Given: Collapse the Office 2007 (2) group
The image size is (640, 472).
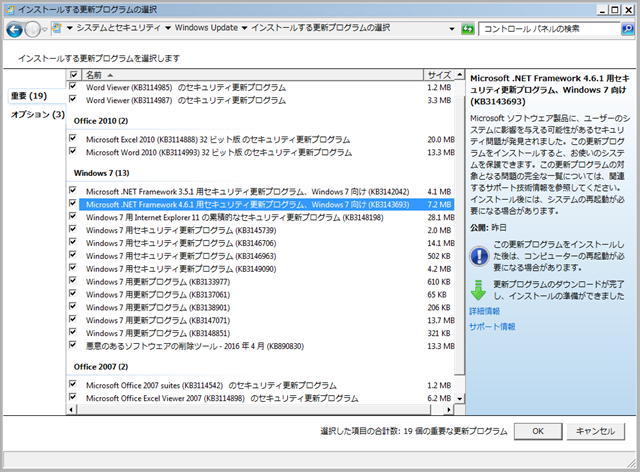Looking at the screenshot, I should [x=101, y=367].
